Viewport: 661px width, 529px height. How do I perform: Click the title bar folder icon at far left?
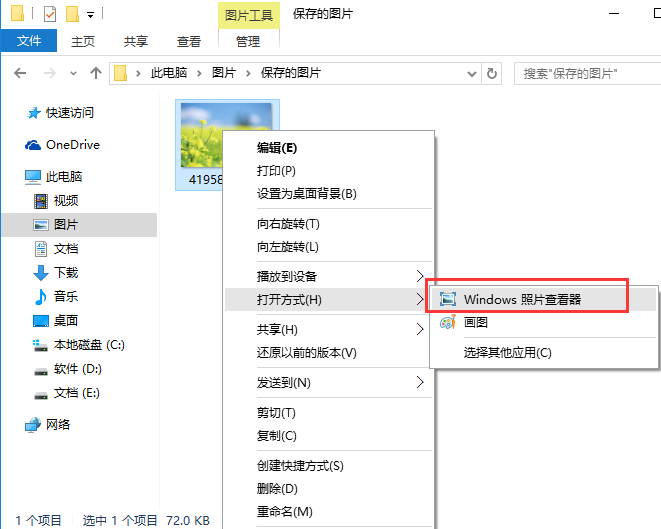point(18,13)
